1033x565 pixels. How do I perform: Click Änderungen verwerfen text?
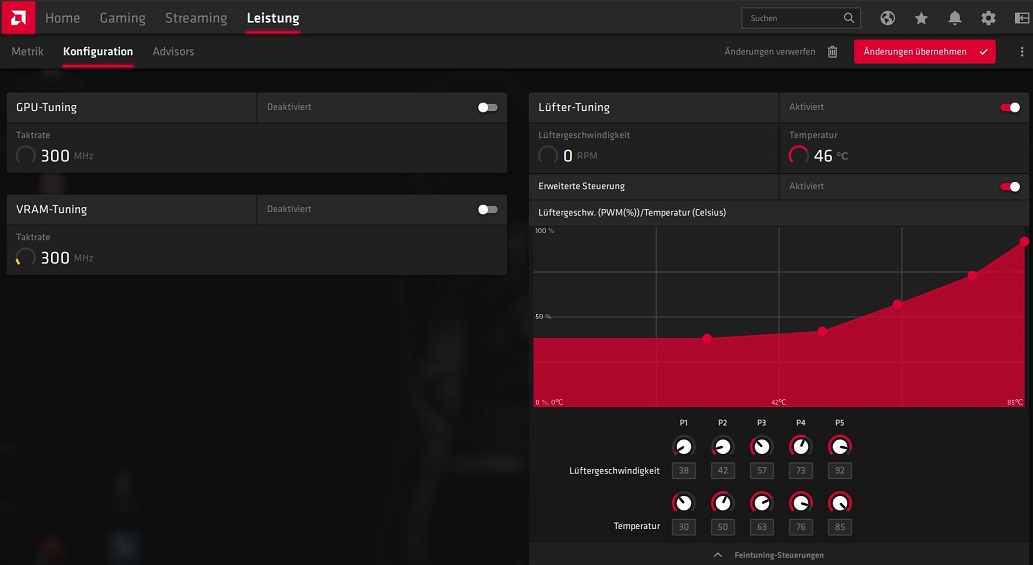pyautogui.click(x=769, y=51)
